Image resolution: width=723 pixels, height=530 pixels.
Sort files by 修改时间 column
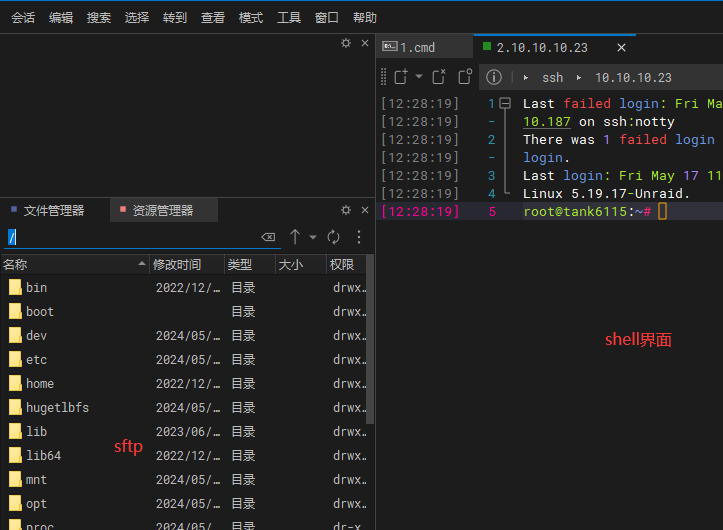[176, 264]
